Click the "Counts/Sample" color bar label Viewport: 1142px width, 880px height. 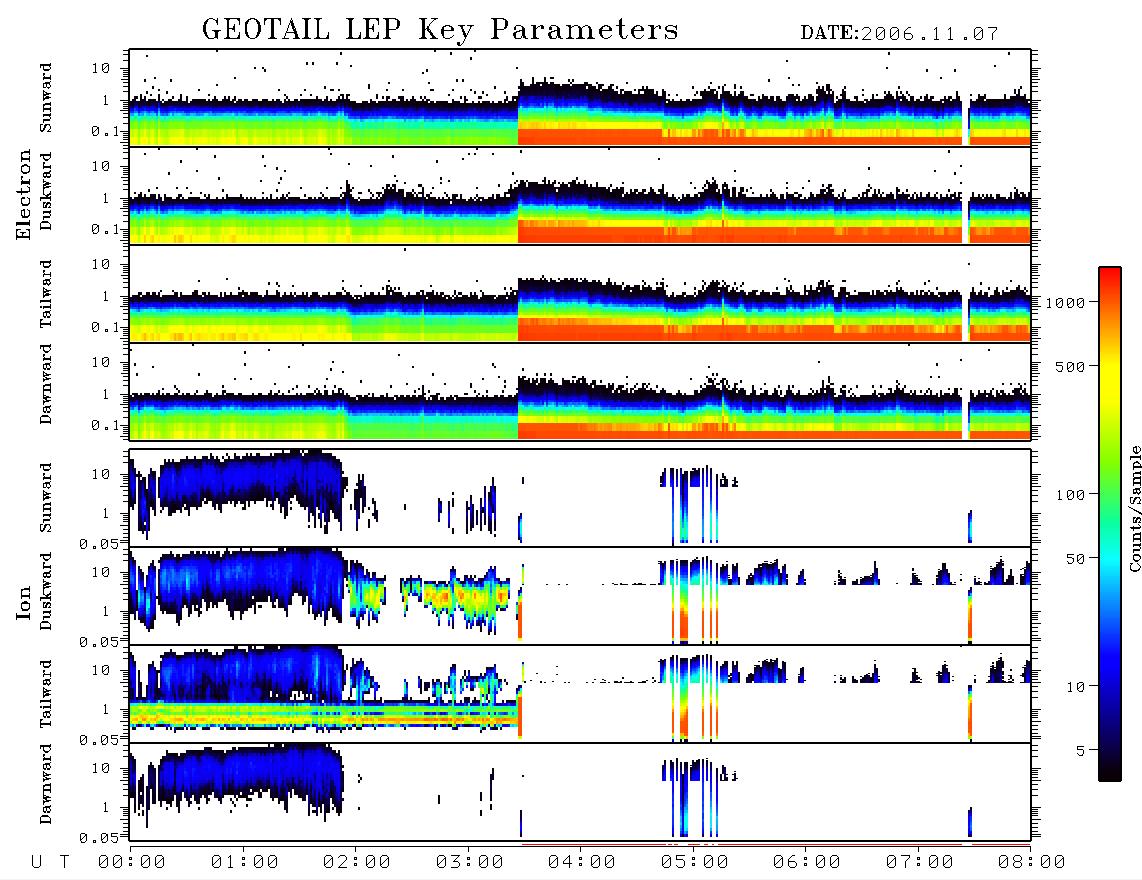pyautogui.click(x=1134, y=508)
